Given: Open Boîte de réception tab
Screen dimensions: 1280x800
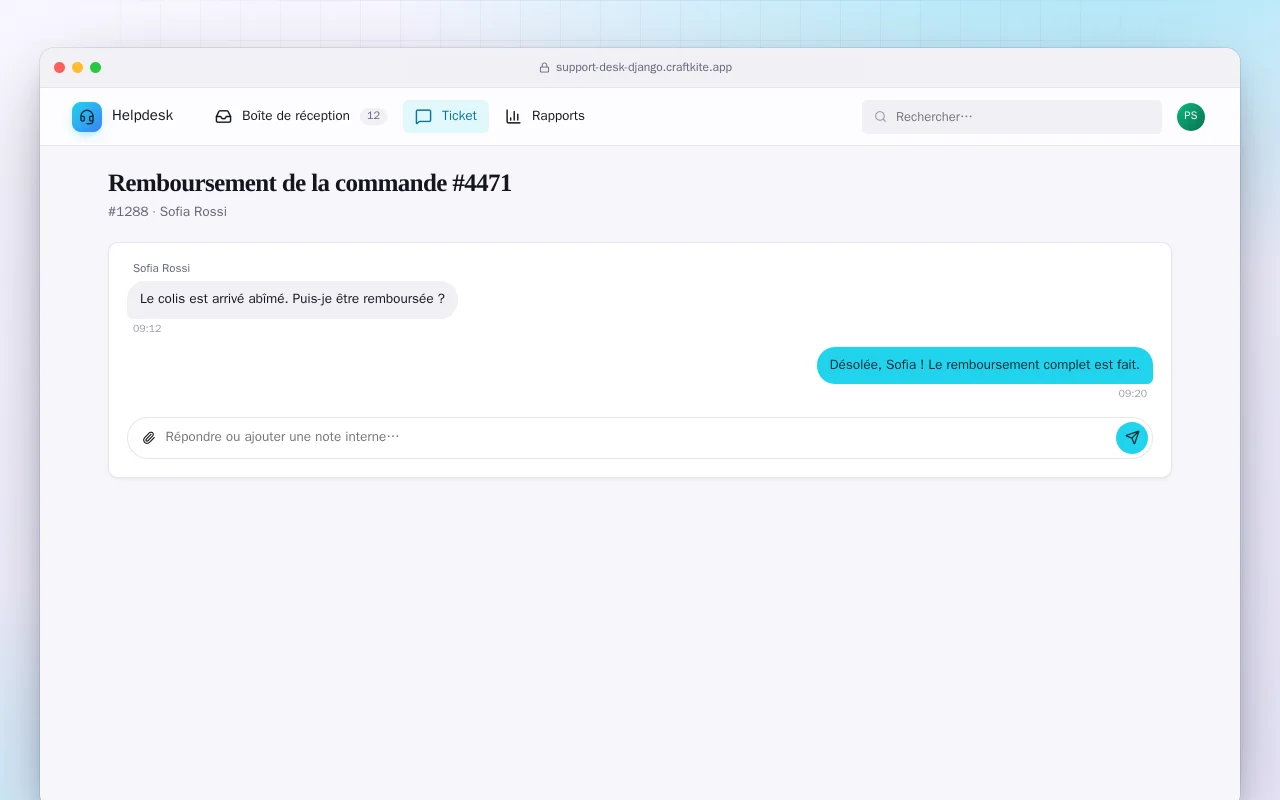Looking at the screenshot, I should coord(301,116).
